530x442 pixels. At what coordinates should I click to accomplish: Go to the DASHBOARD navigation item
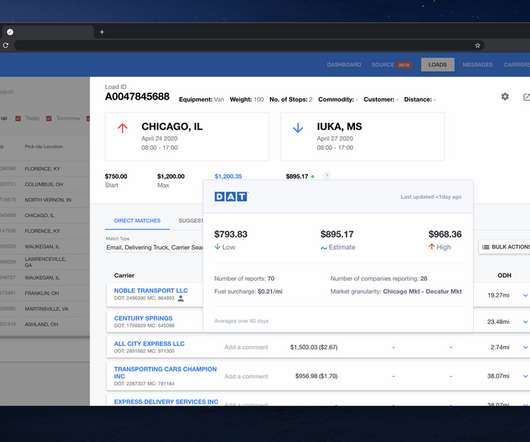pos(344,65)
